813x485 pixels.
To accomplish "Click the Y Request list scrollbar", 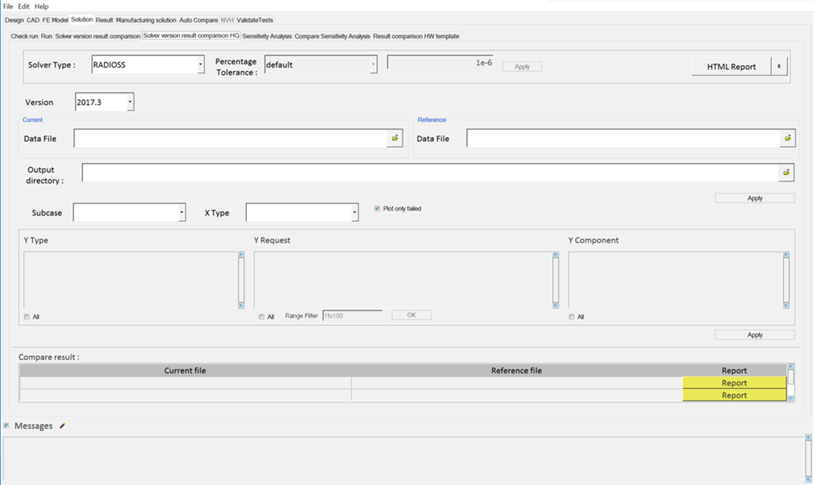I will (x=555, y=280).
